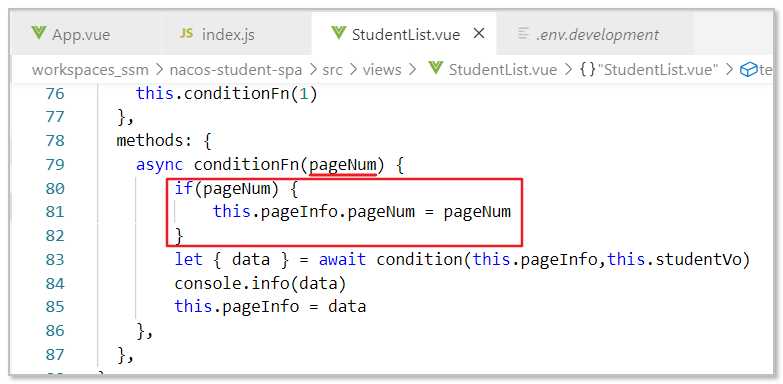Screen dimensions: 783x384
Task: Click the JS icon on index.js tab
Action: point(186,34)
